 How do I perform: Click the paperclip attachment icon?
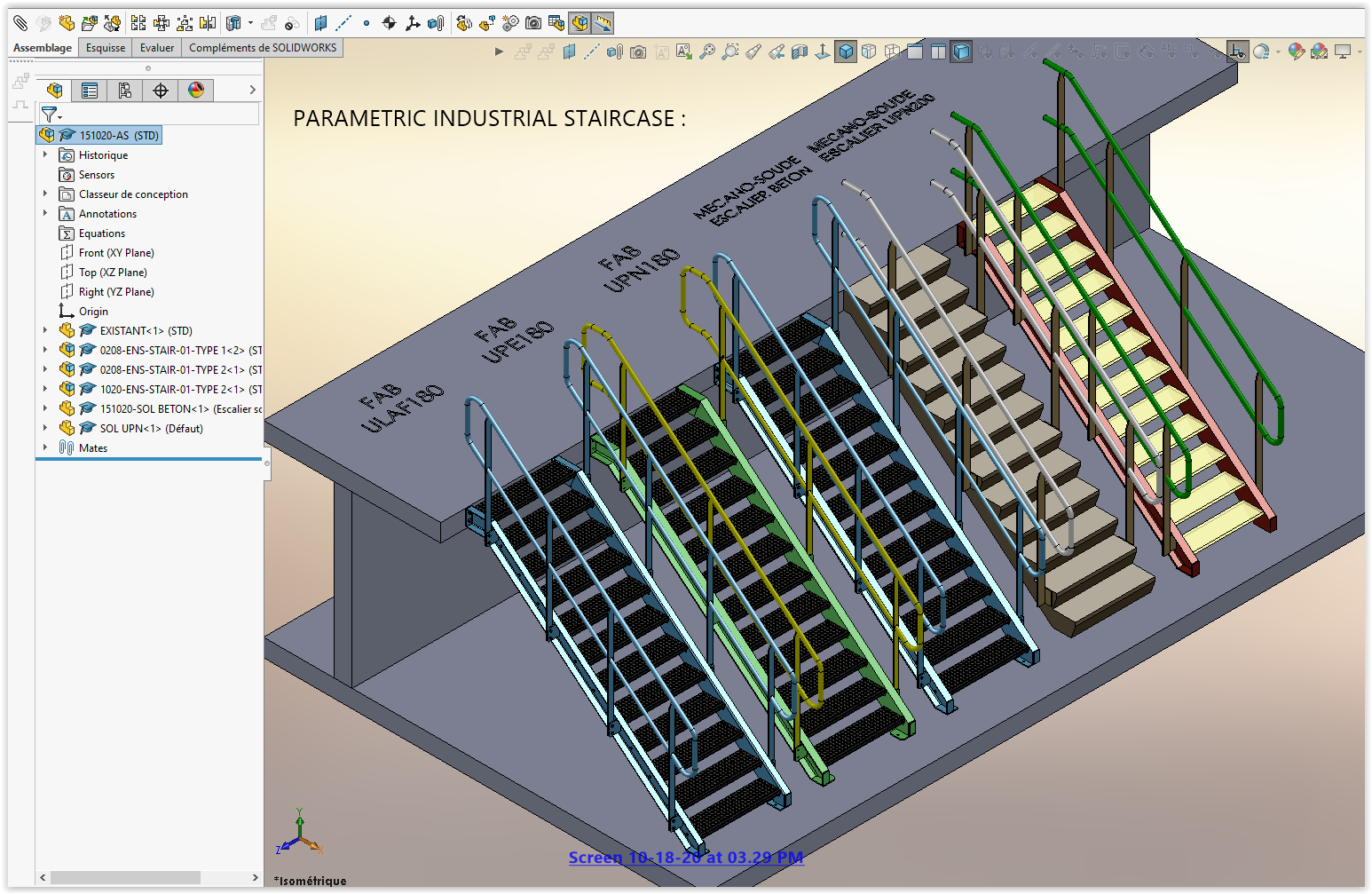tap(20, 23)
